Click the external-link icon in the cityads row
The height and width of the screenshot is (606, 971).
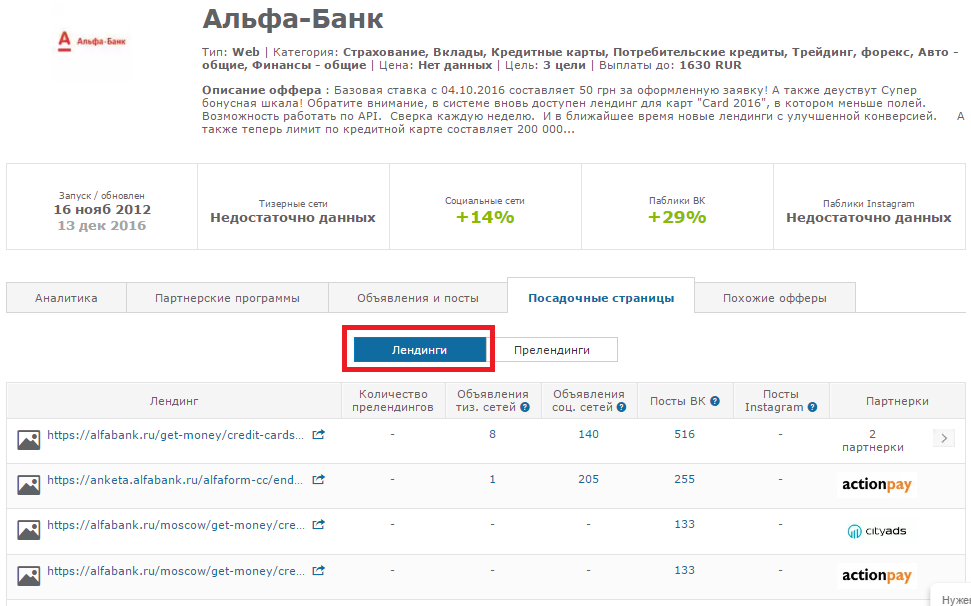[318, 524]
